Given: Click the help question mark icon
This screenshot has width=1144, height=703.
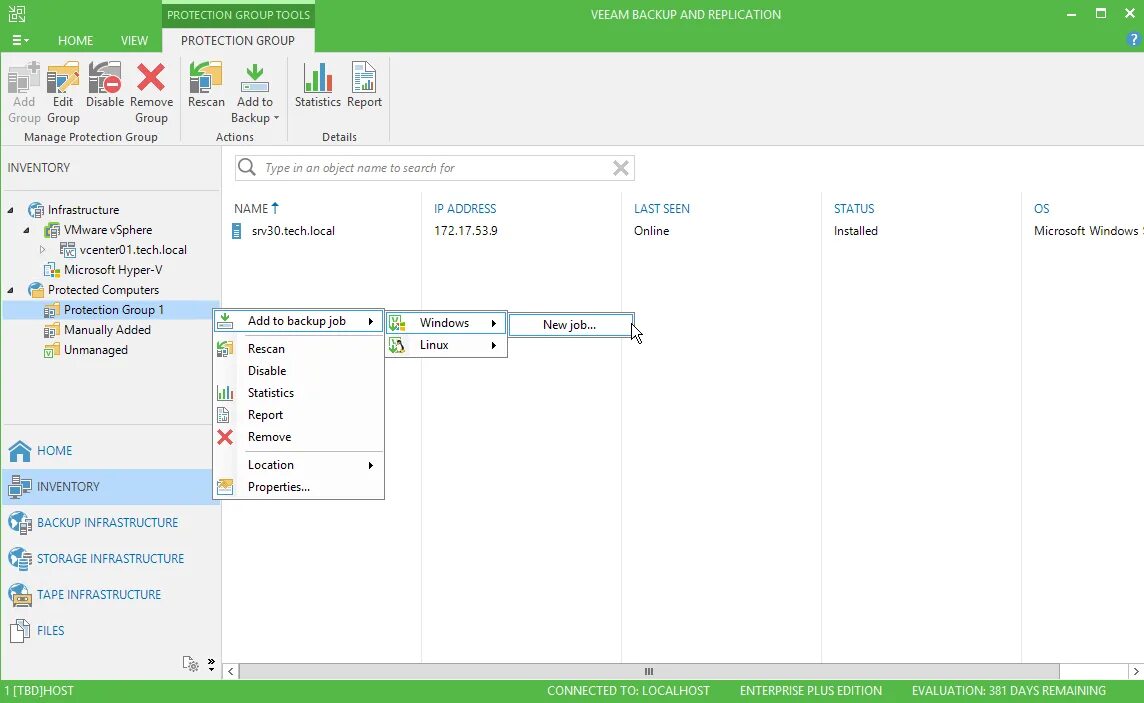Looking at the screenshot, I should (x=1132, y=40).
